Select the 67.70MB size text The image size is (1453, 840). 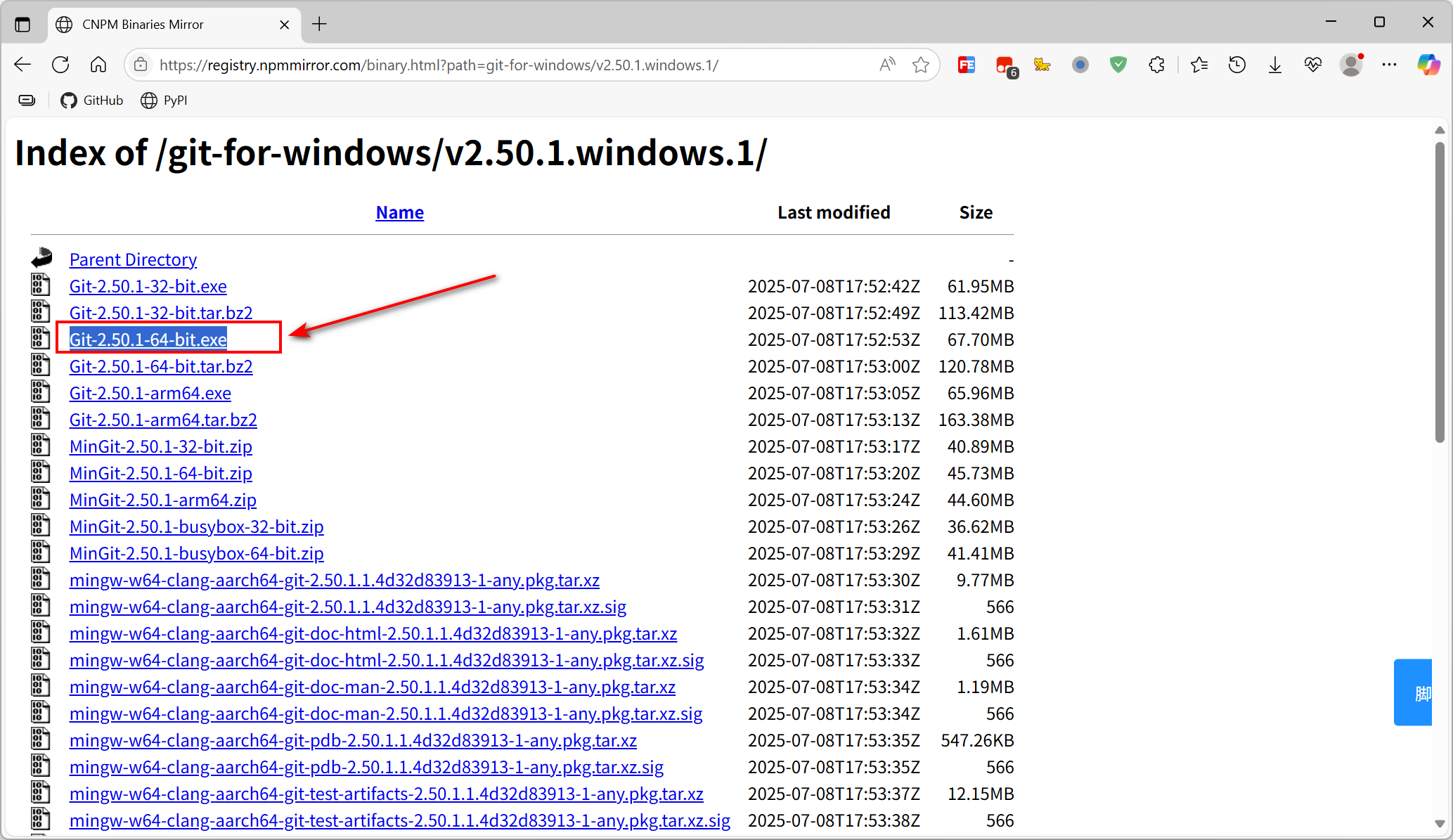pos(980,340)
